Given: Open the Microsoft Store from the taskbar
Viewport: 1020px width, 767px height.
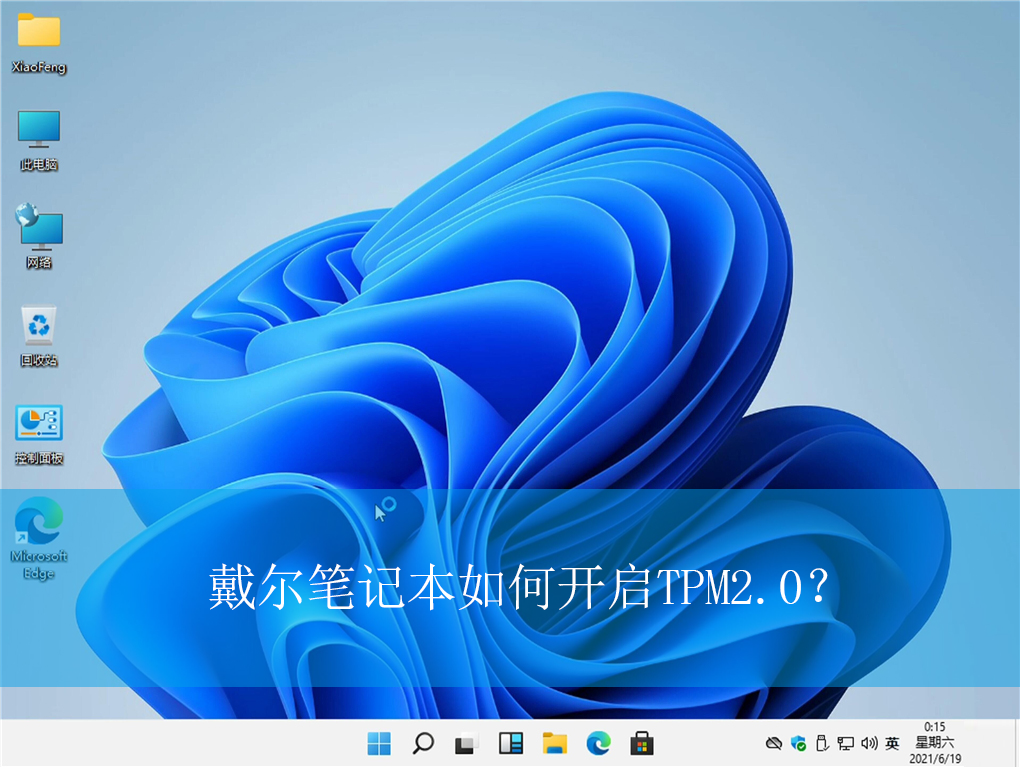Looking at the screenshot, I should click(640, 743).
